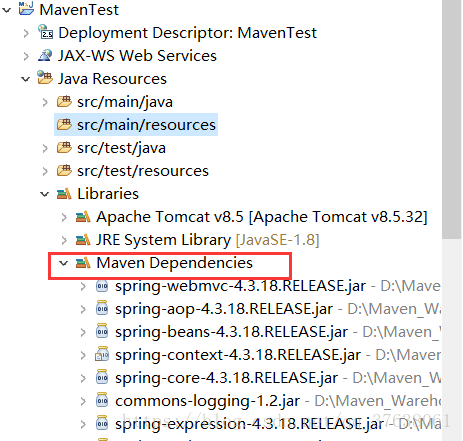Select the highlighted src/main/resources label

coord(146,125)
